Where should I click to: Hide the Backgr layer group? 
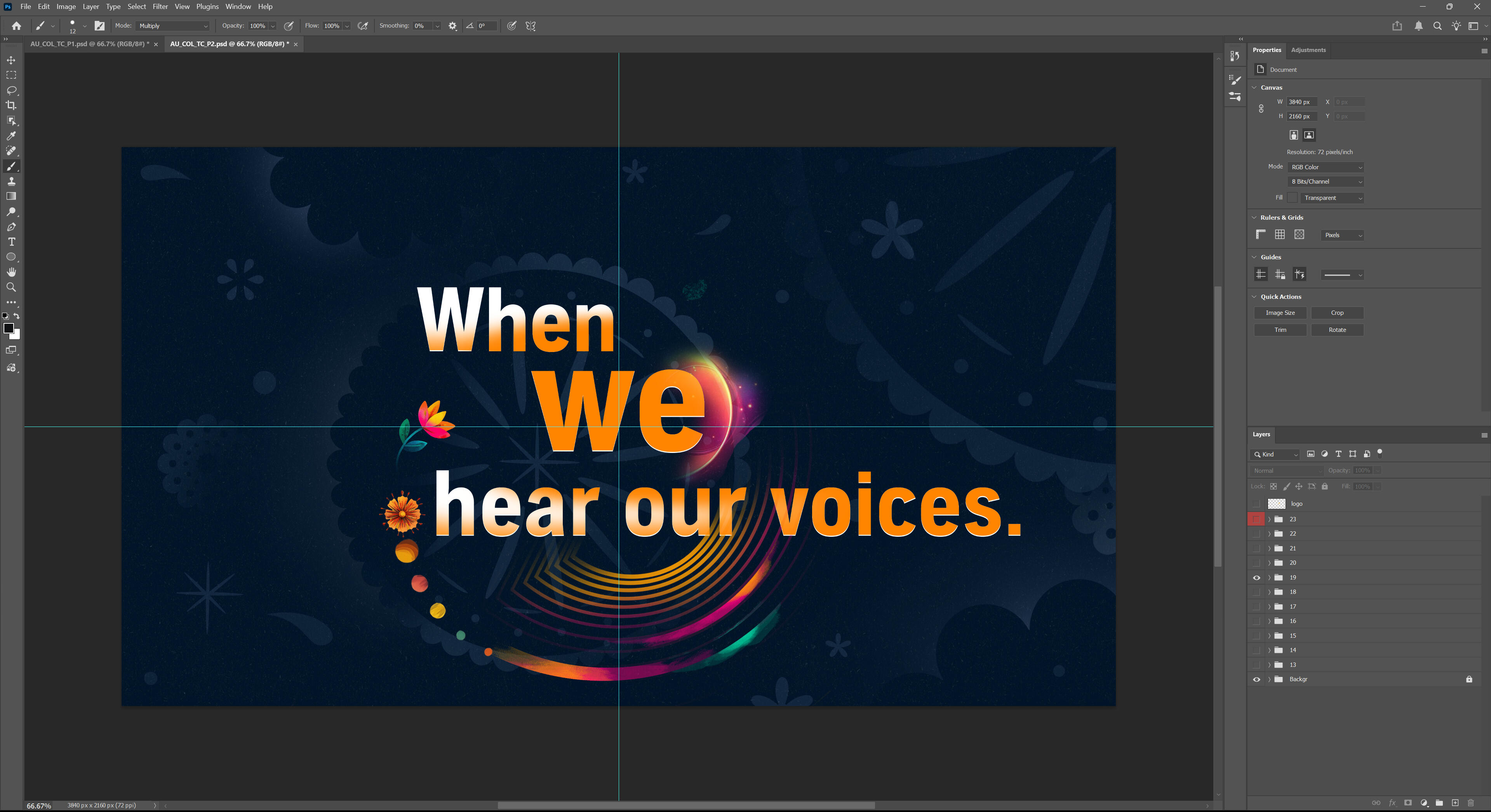(1256, 679)
